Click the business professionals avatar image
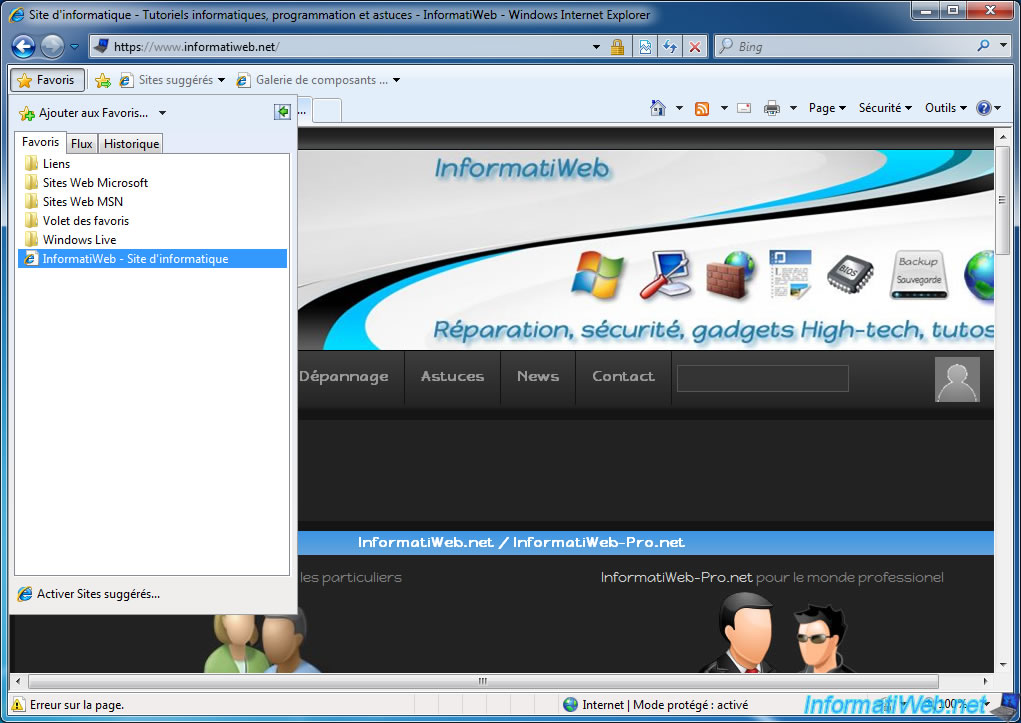 [775, 632]
